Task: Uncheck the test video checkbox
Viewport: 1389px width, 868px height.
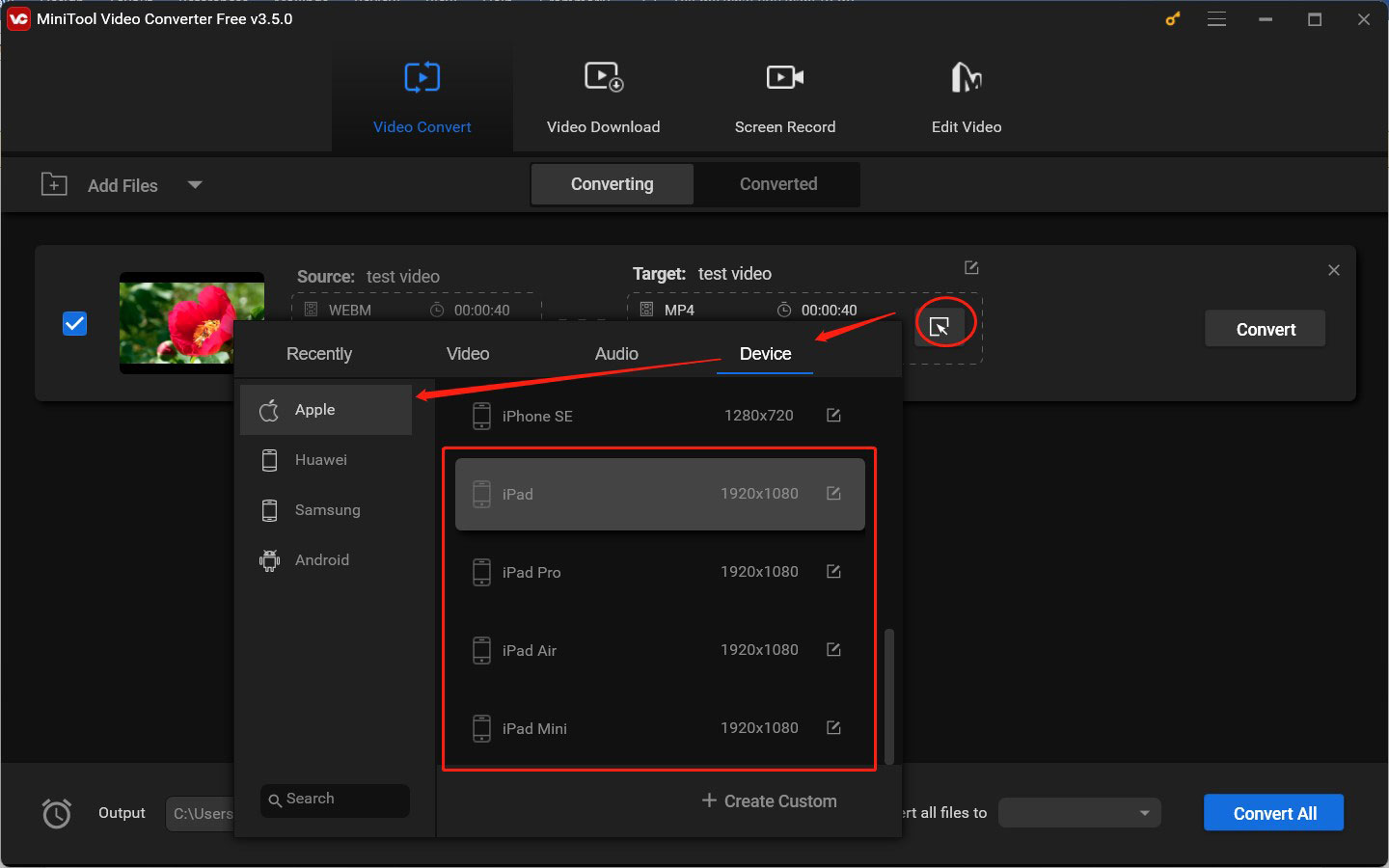Action: point(74,323)
